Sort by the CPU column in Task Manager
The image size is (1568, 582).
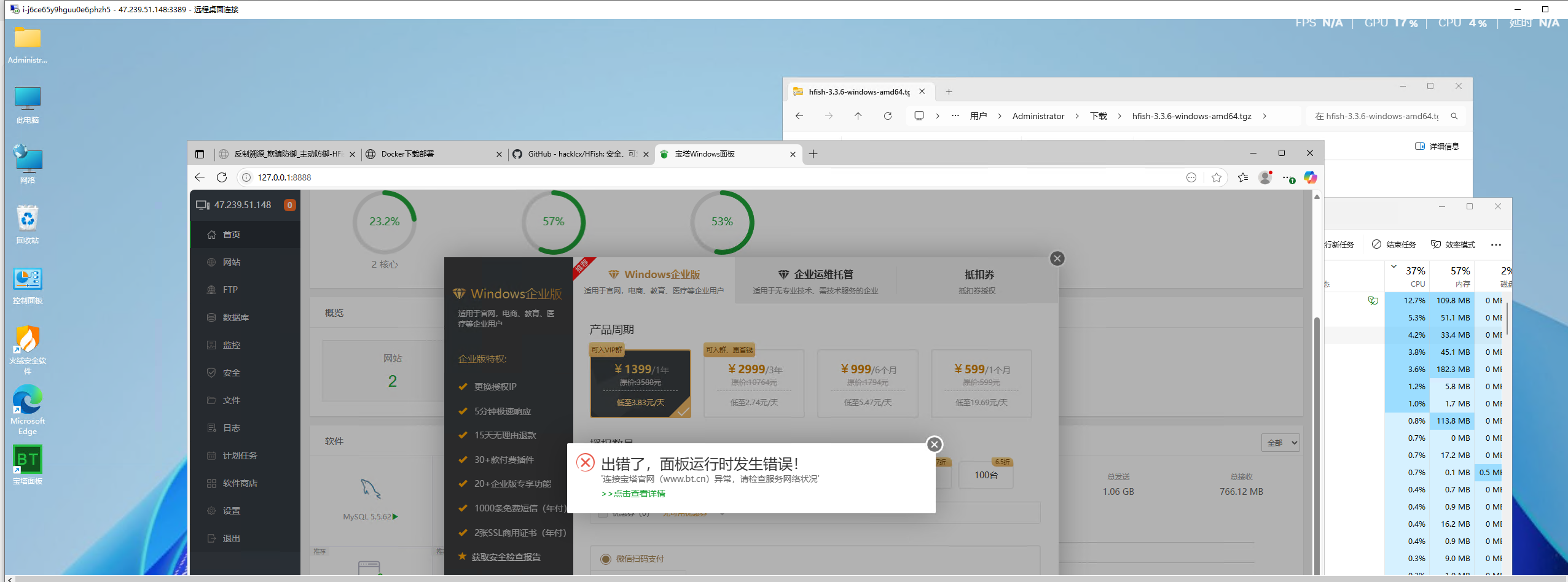pyautogui.click(x=1406, y=276)
